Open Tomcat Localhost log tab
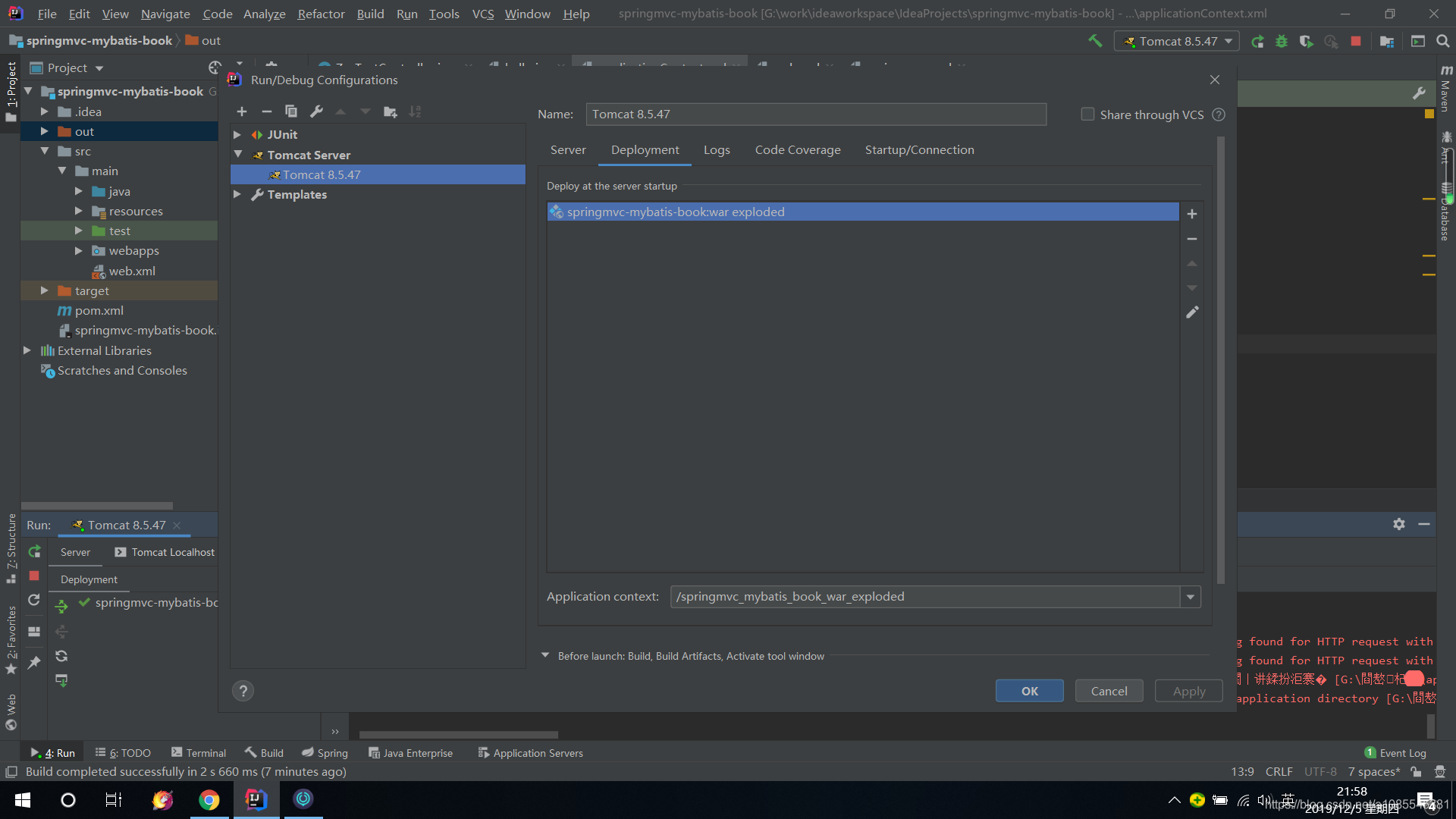 click(x=165, y=552)
